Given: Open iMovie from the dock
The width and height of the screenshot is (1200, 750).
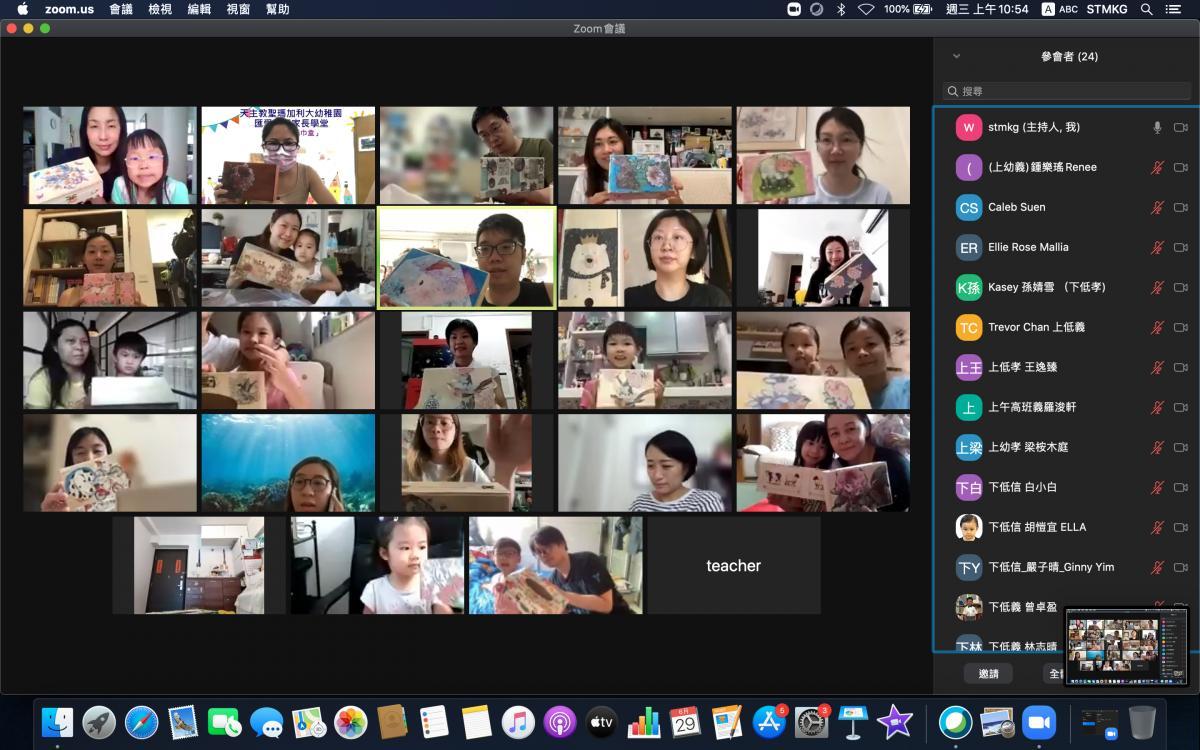Looking at the screenshot, I should click(x=894, y=722).
